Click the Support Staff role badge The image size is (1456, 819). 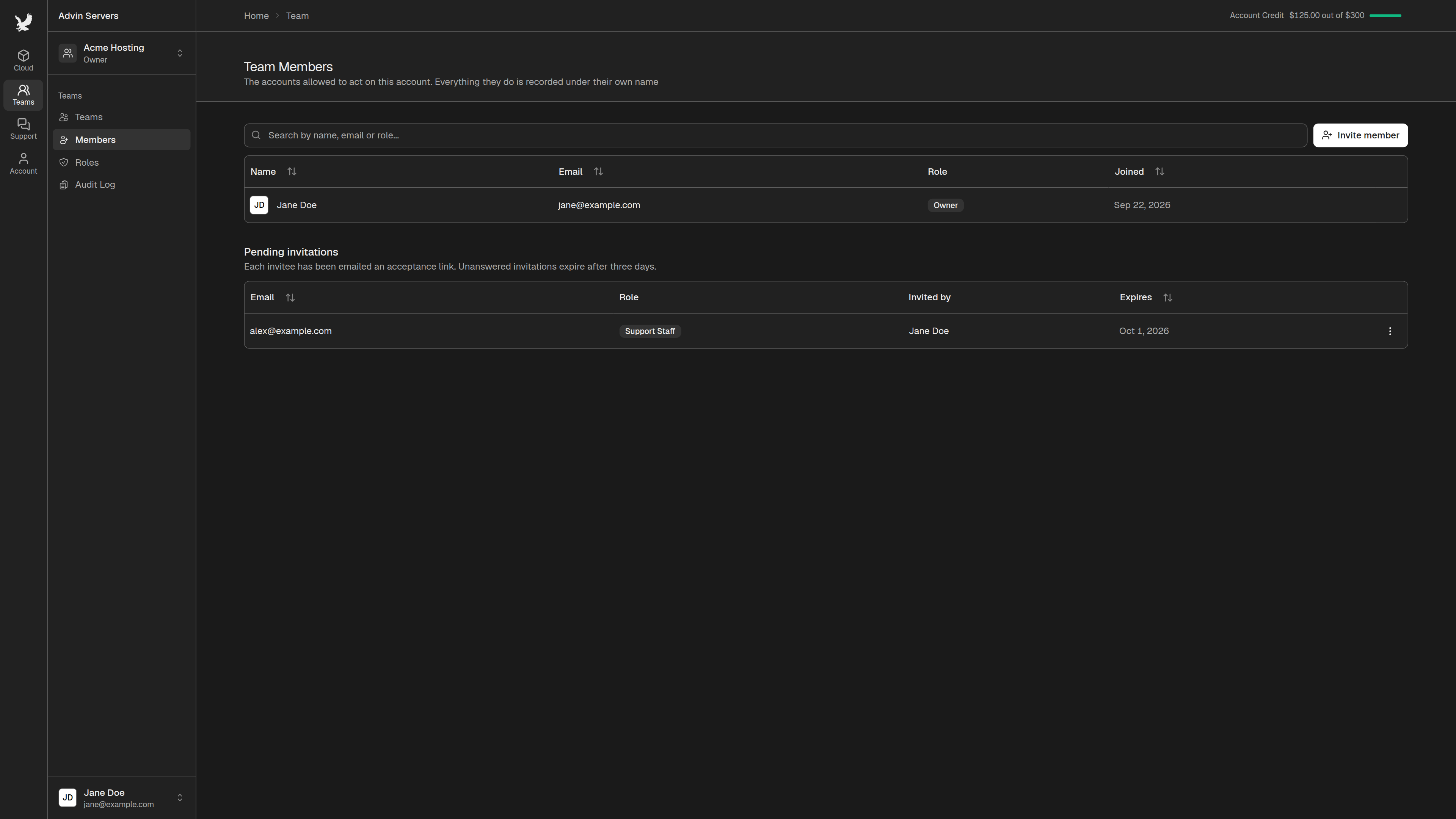[x=650, y=331]
